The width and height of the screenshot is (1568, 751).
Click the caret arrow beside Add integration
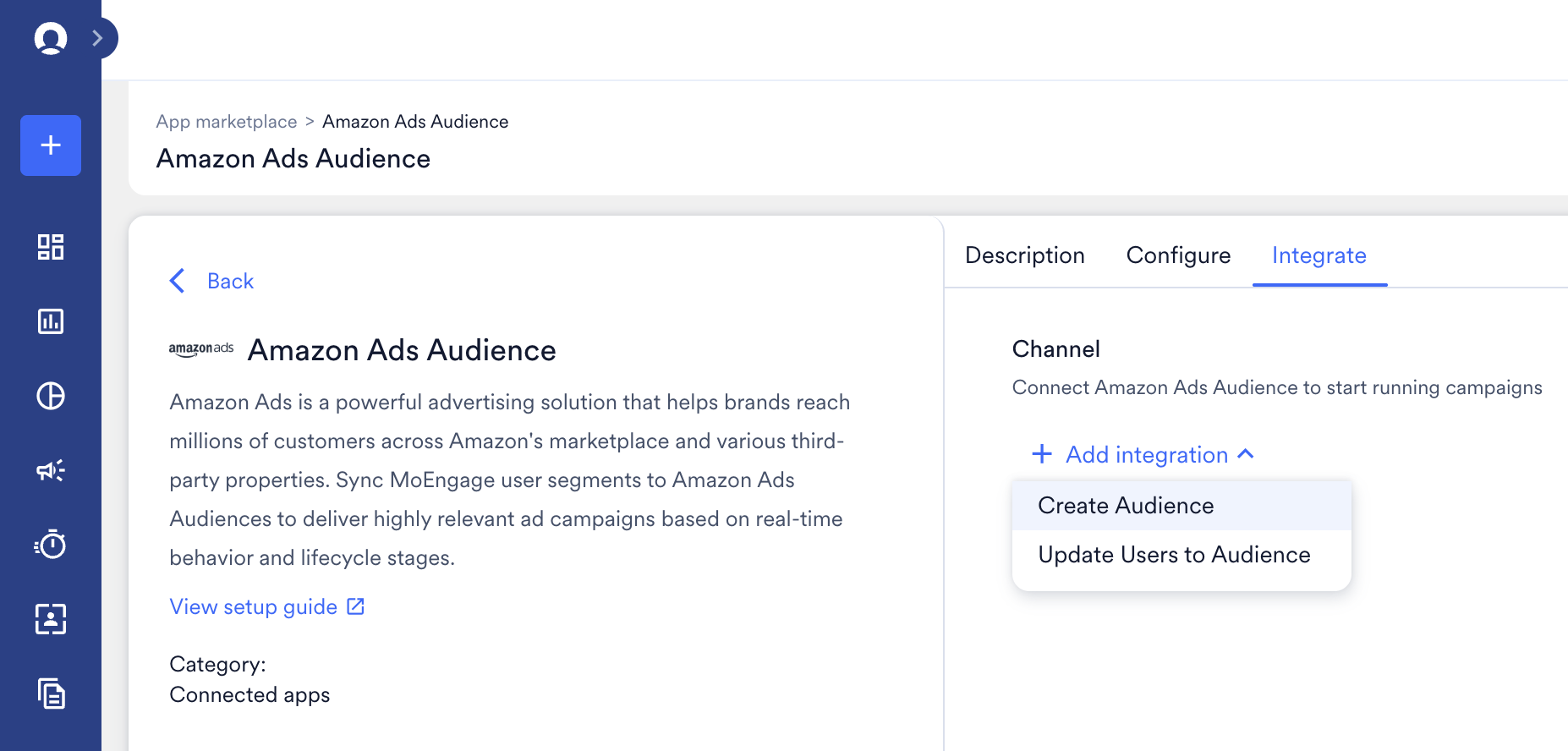(1246, 454)
